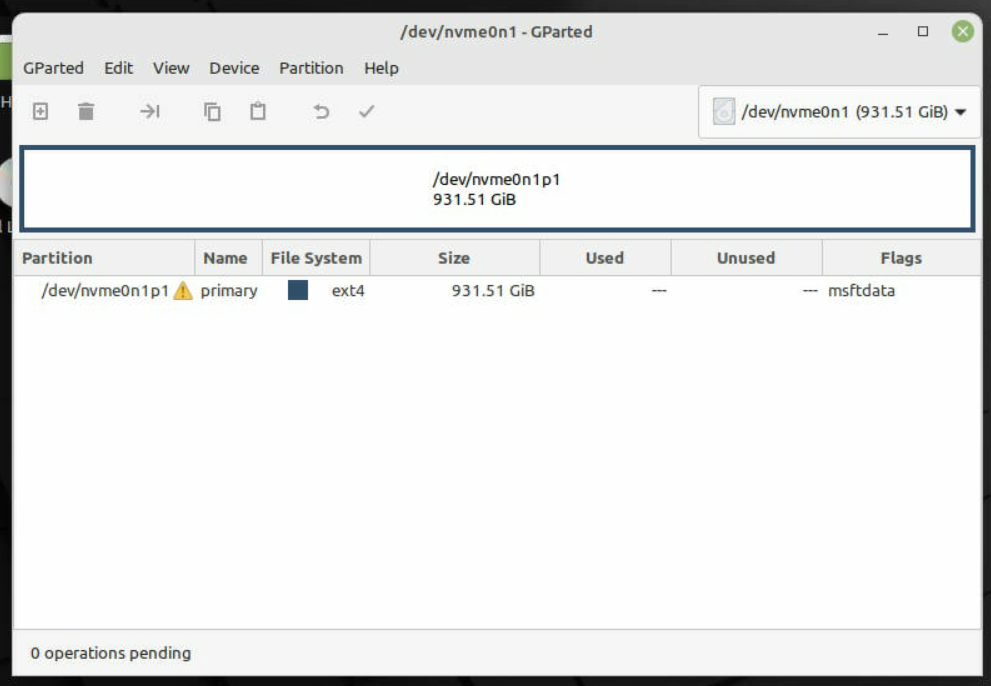Select /dev/nvme0n1p1 row in partition list

[497, 290]
